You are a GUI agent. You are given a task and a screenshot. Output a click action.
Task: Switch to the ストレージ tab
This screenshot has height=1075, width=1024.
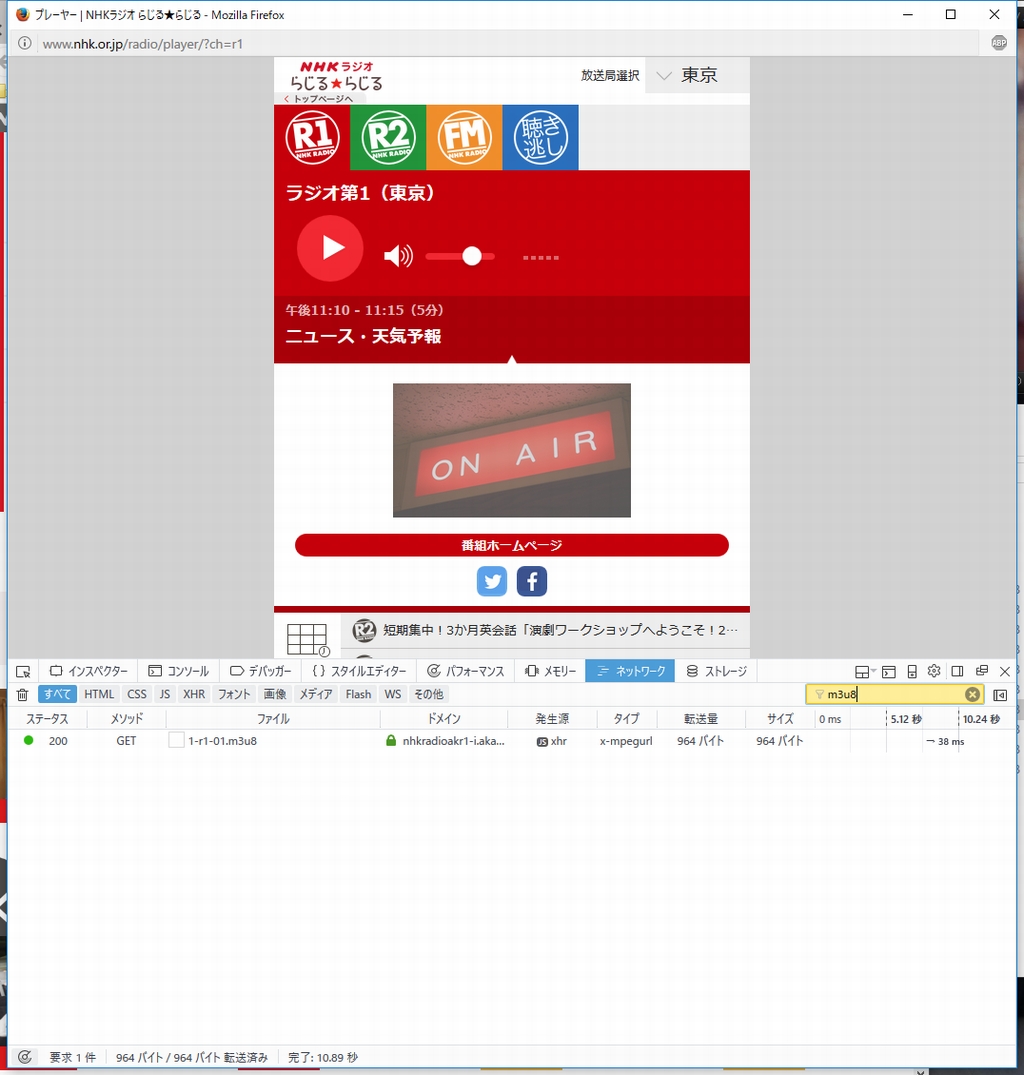(x=716, y=671)
